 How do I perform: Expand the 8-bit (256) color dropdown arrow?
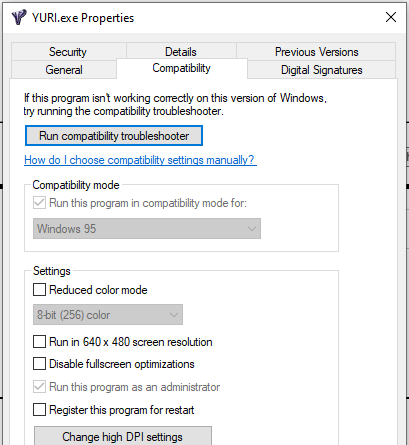click(x=174, y=315)
